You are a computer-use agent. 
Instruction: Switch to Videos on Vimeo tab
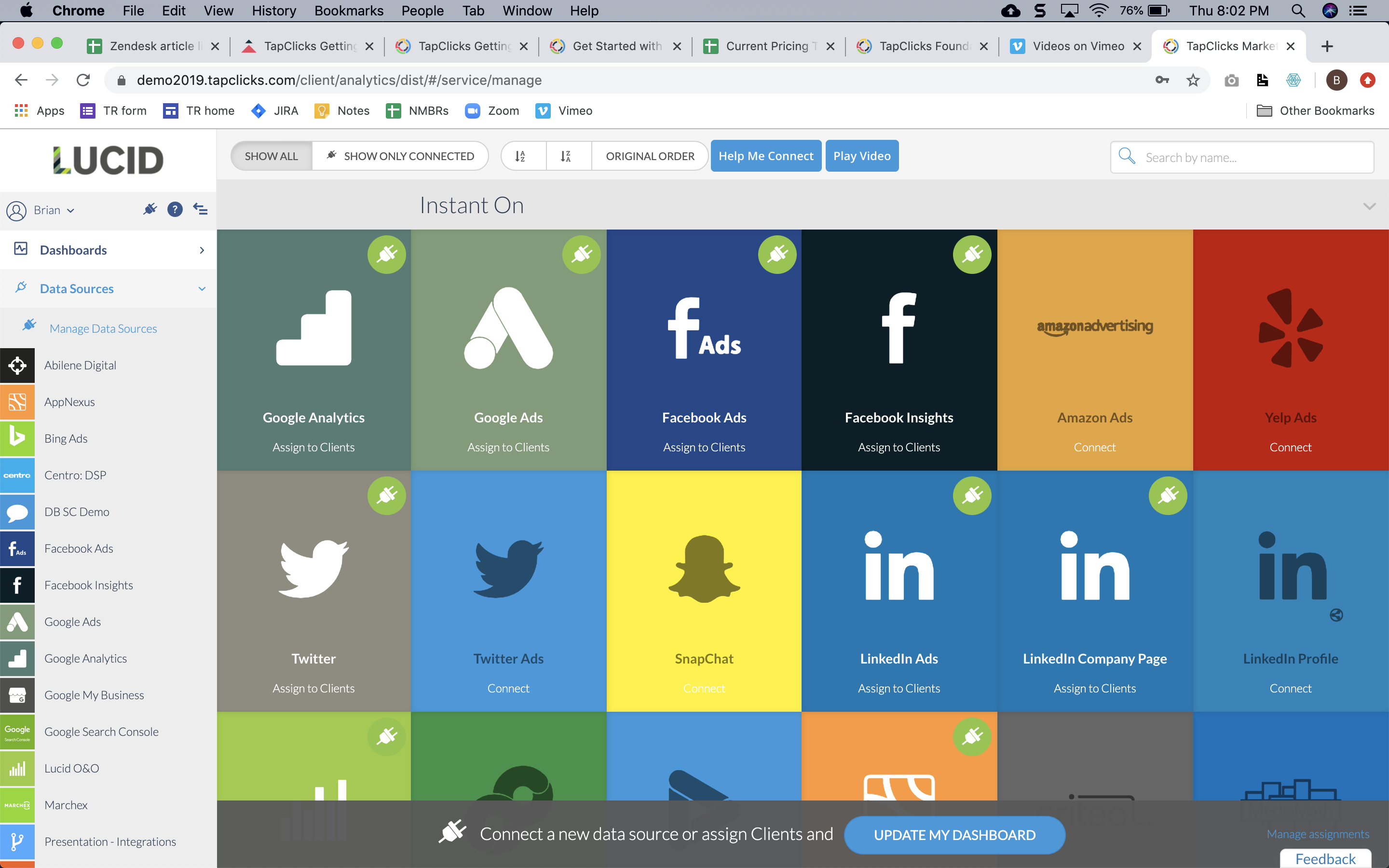1075,46
